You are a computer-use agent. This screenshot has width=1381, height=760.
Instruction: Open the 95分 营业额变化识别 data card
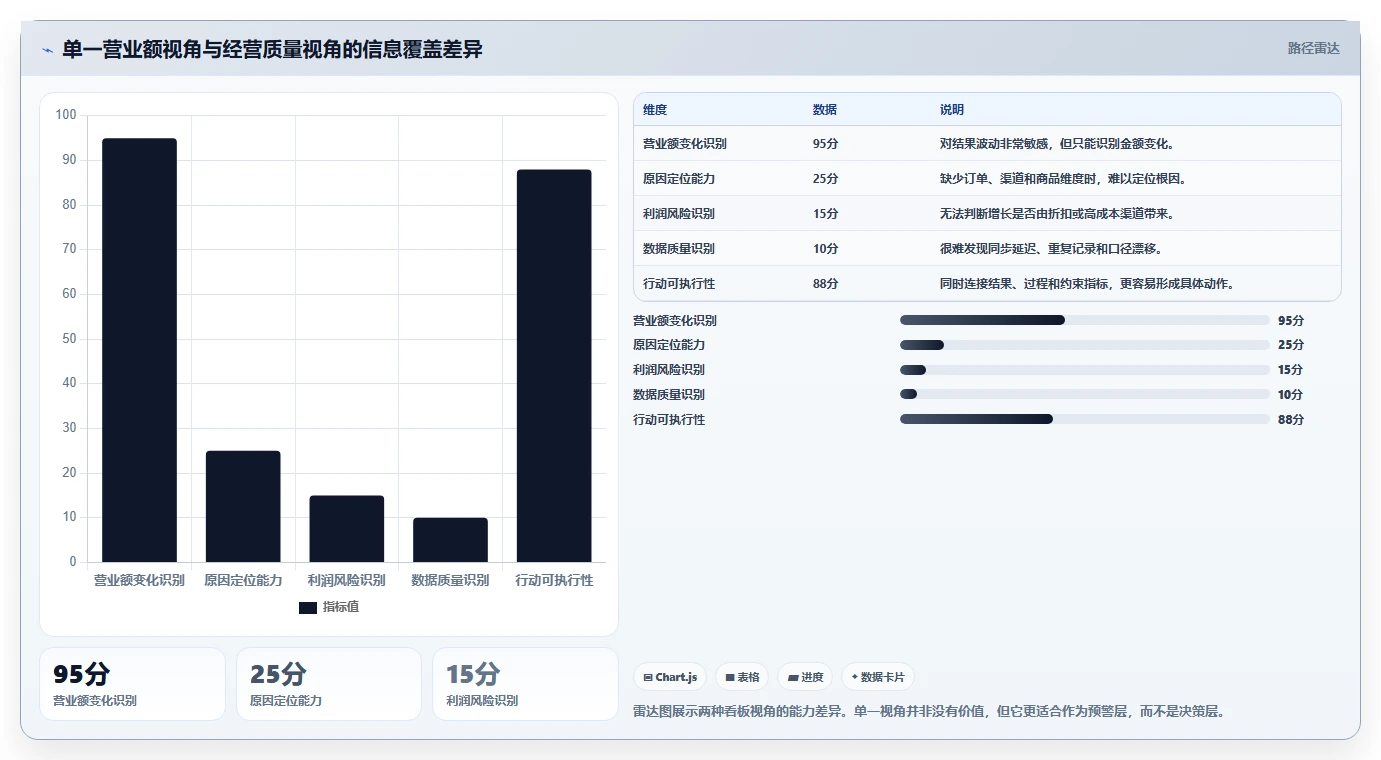[x=132, y=684]
